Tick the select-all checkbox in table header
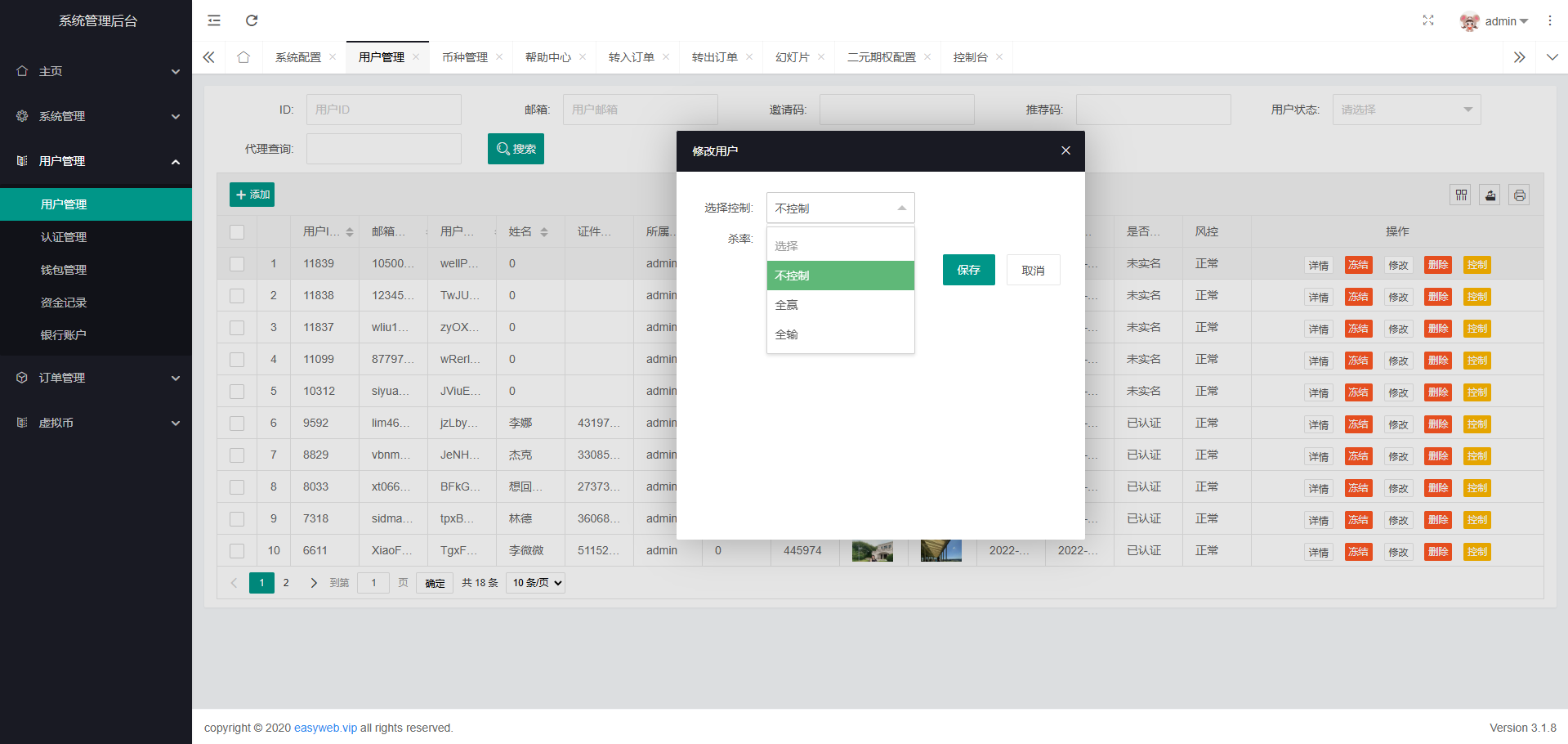 coord(237,232)
